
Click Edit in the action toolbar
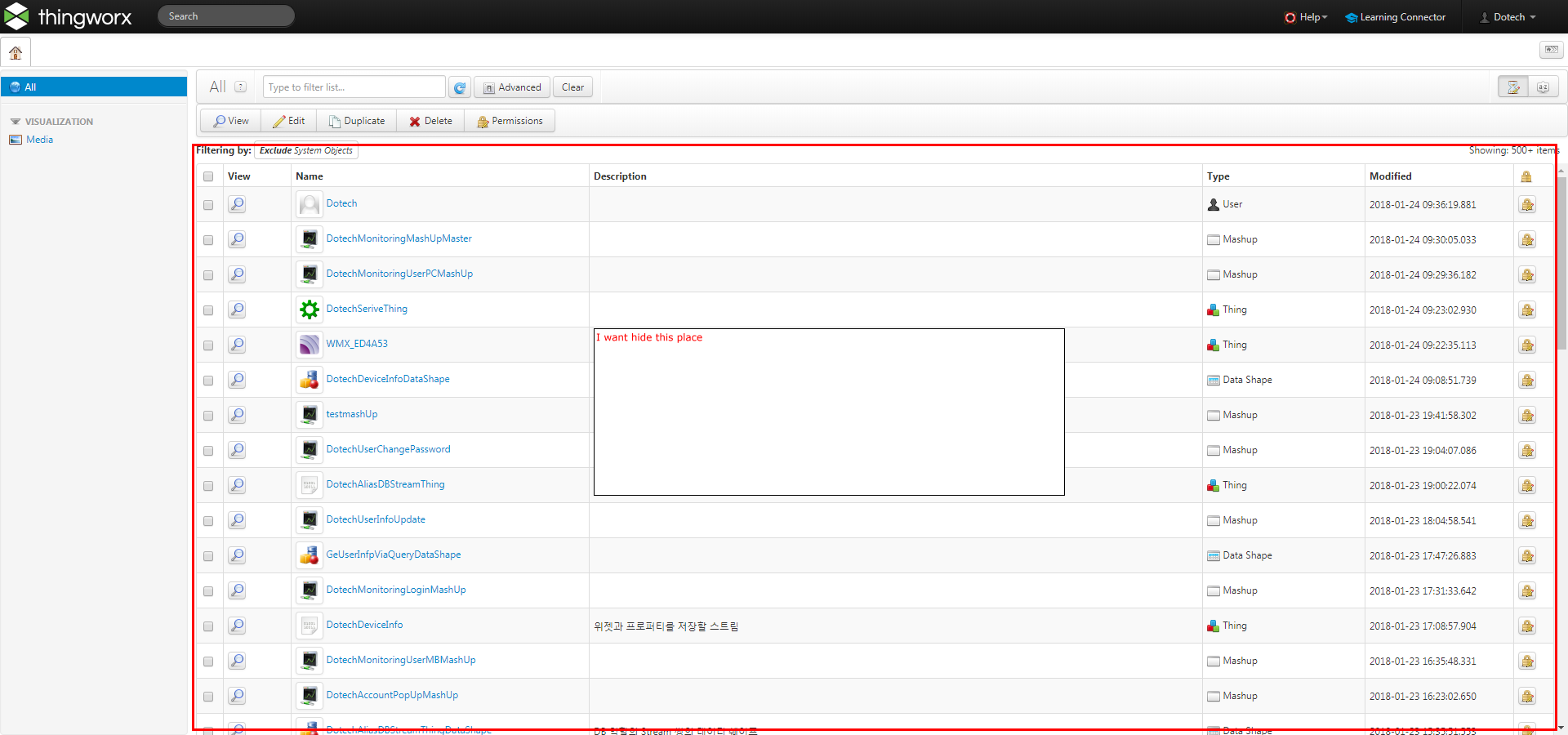click(289, 121)
